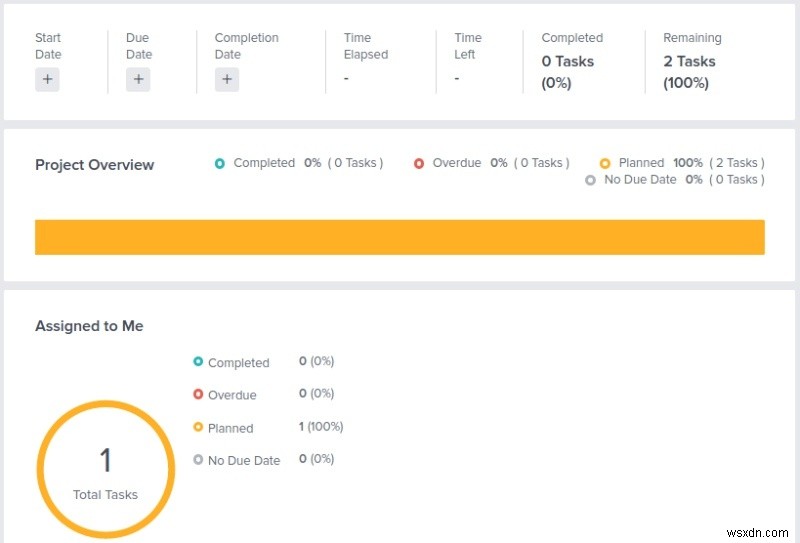Add a Completion Date with plus button
Image resolution: width=800 pixels, height=543 pixels.
(x=227, y=80)
